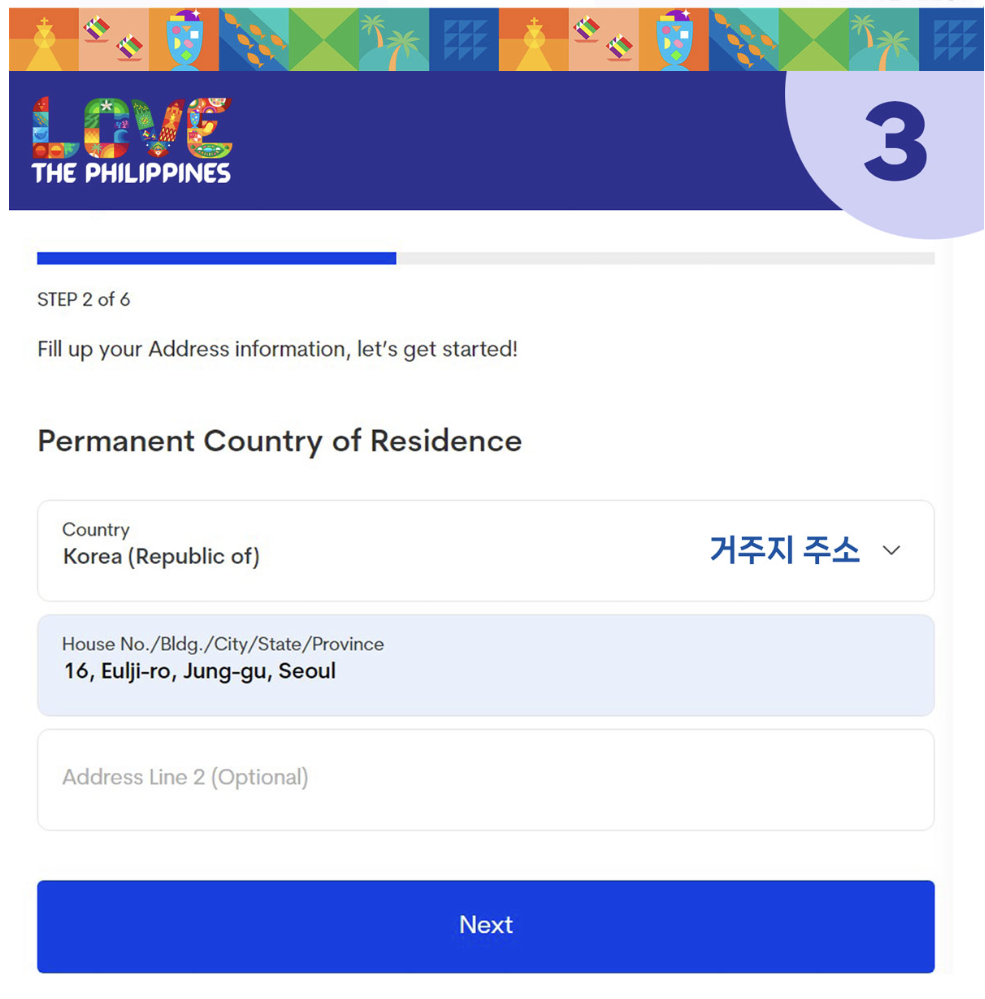Screen dimensions: 985x999
Task: Click the unfilled gray part of progress bar
Action: tap(665, 258)
